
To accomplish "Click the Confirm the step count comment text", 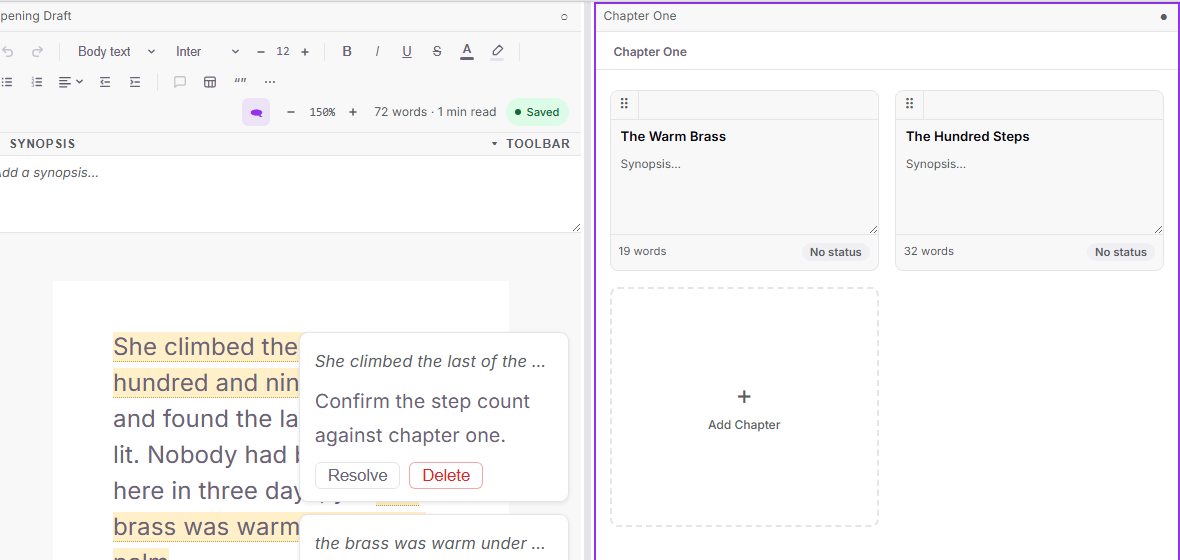I will tap(422, 418).
